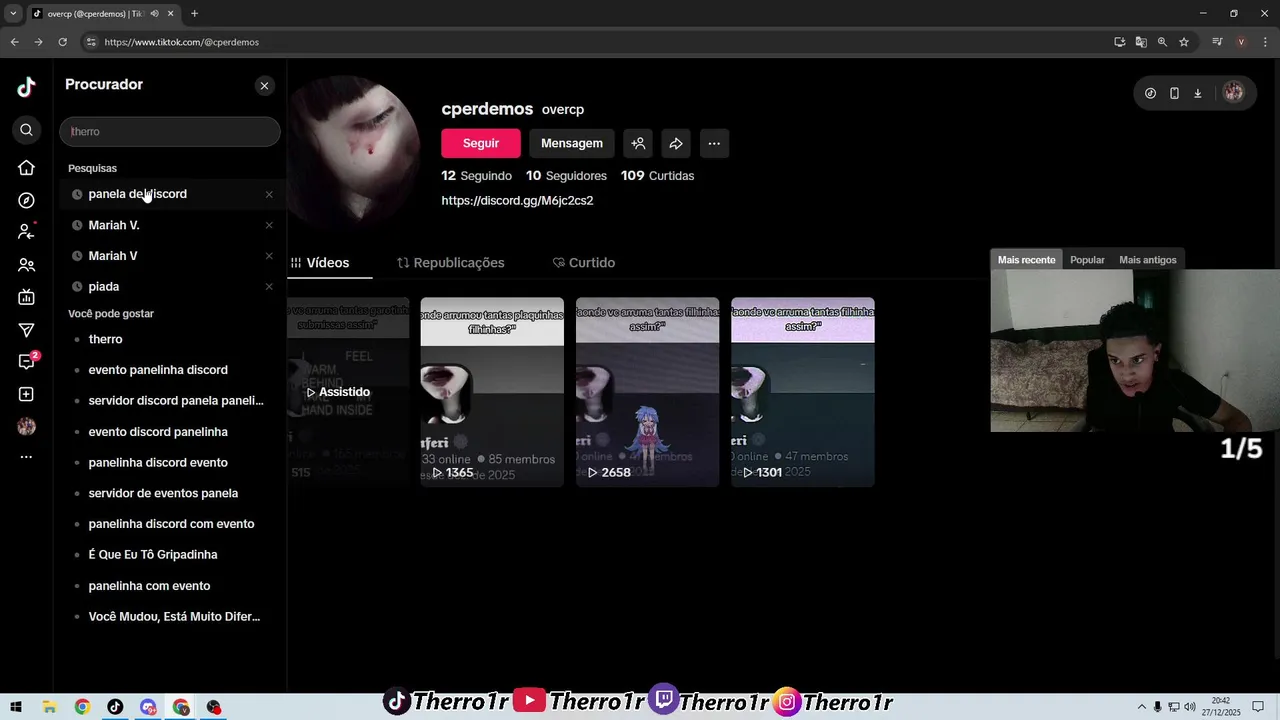
Task: Open the Following icon with red dot
Action: pos(27,232)
